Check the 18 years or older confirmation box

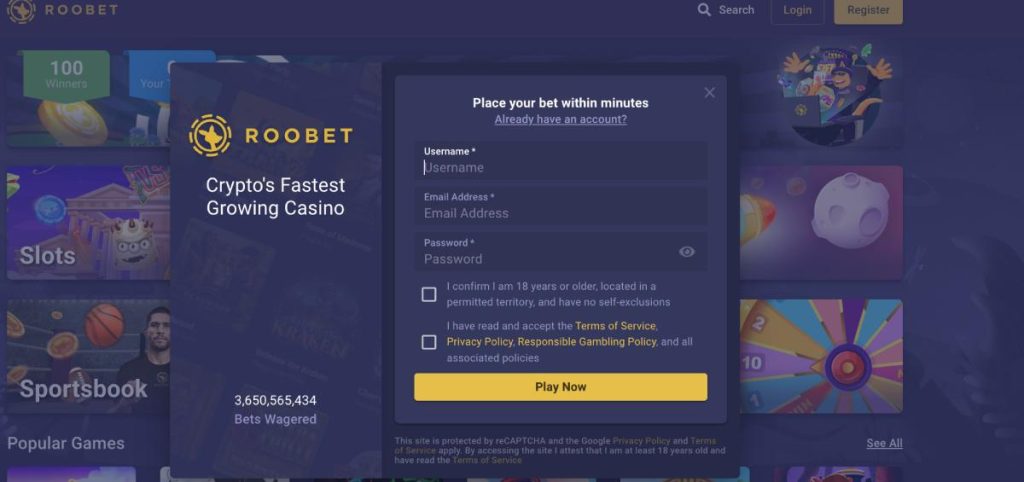(x=429, y=295)
